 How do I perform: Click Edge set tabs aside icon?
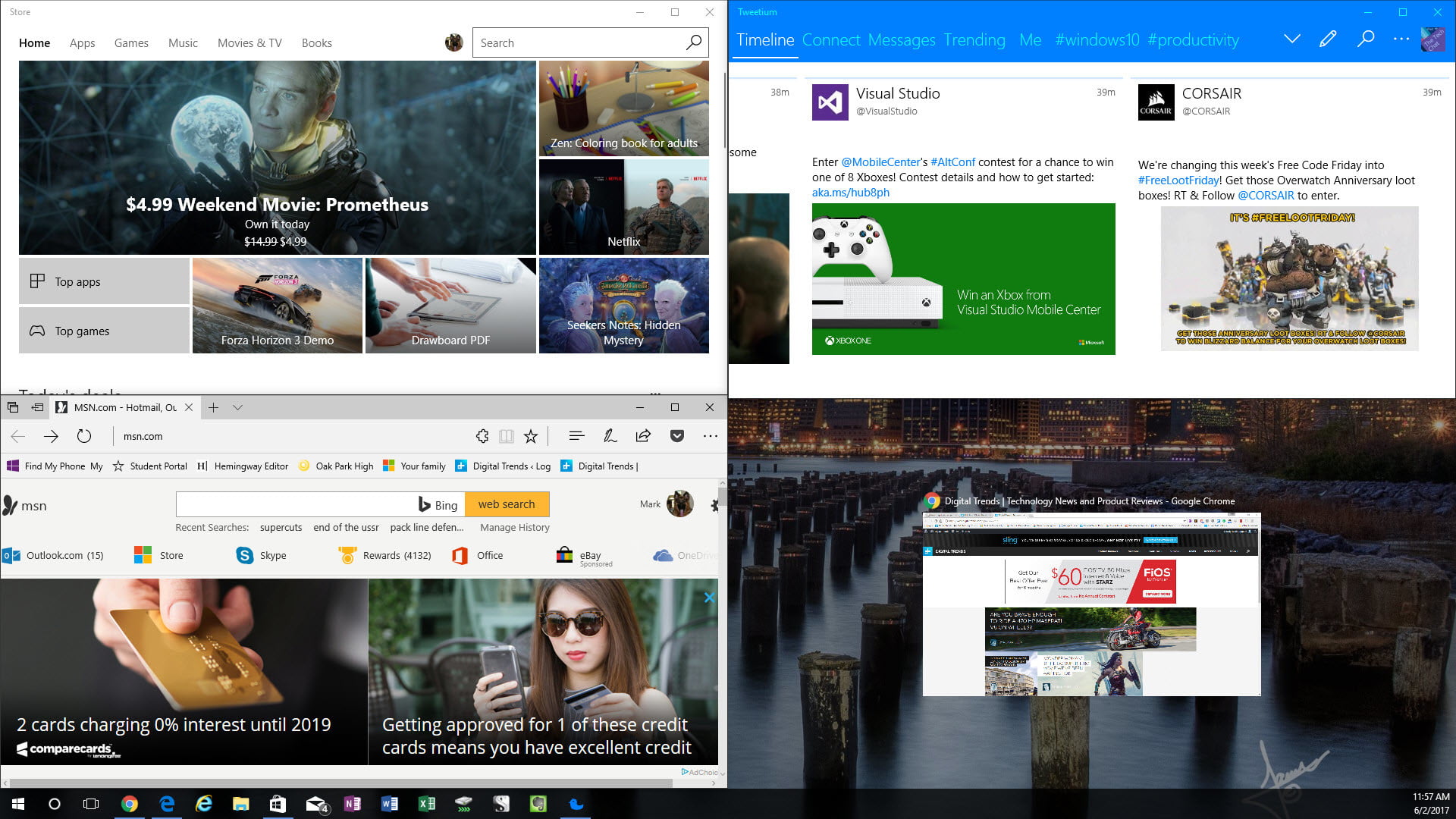click(37, 407)
